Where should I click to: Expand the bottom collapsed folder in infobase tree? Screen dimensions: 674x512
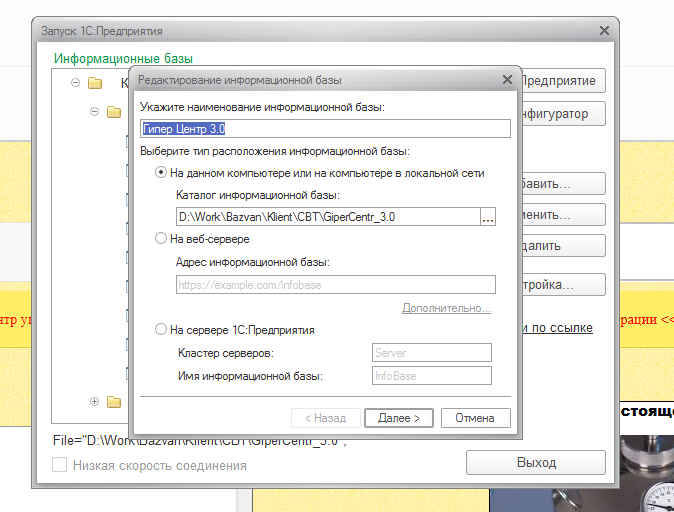(95, 402)
